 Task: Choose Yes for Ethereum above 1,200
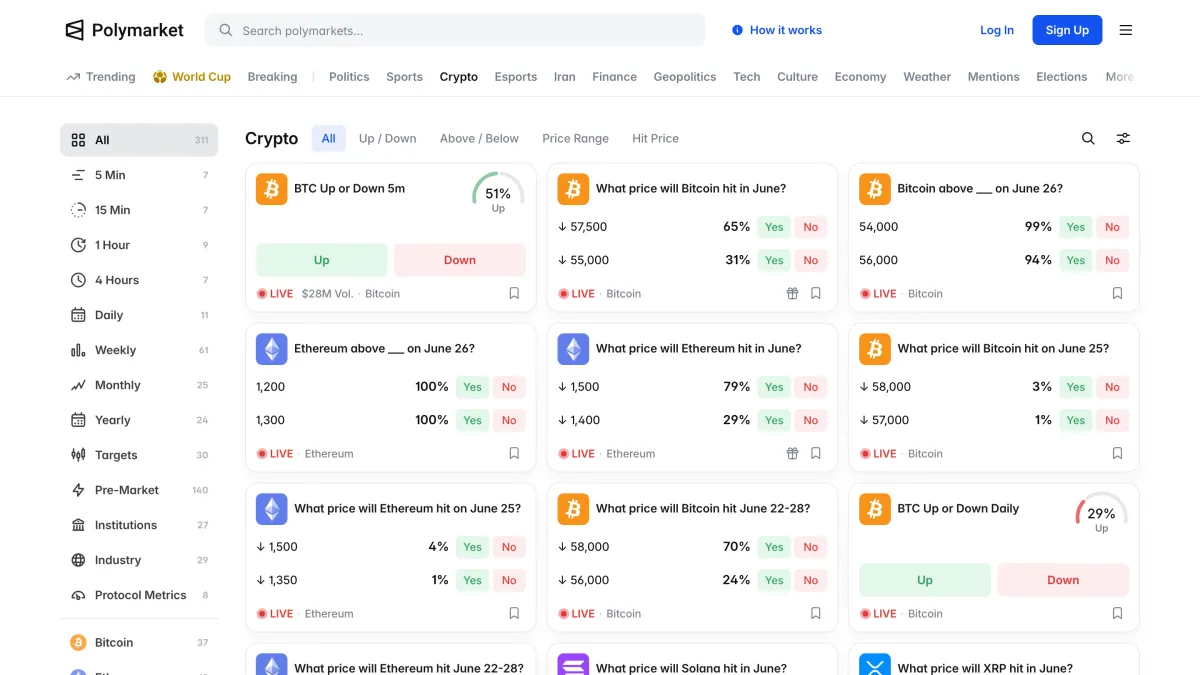473,387
